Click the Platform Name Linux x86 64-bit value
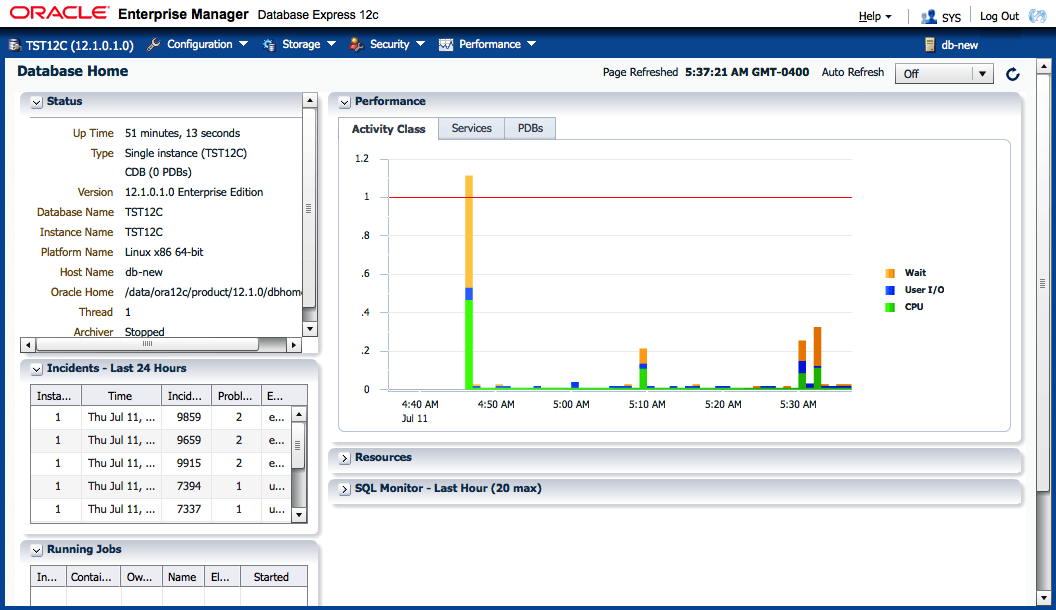 (164, 252)
